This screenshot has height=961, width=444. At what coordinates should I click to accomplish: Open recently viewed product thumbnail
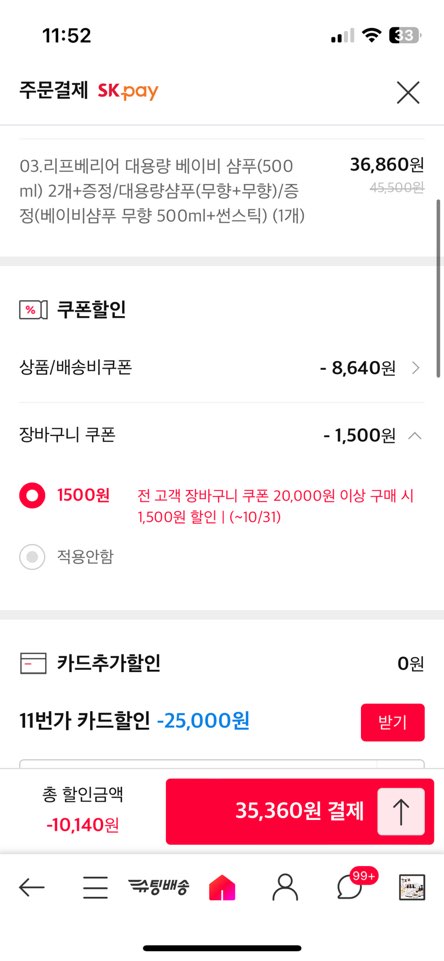pyautogui.click(x=411, y=887)
